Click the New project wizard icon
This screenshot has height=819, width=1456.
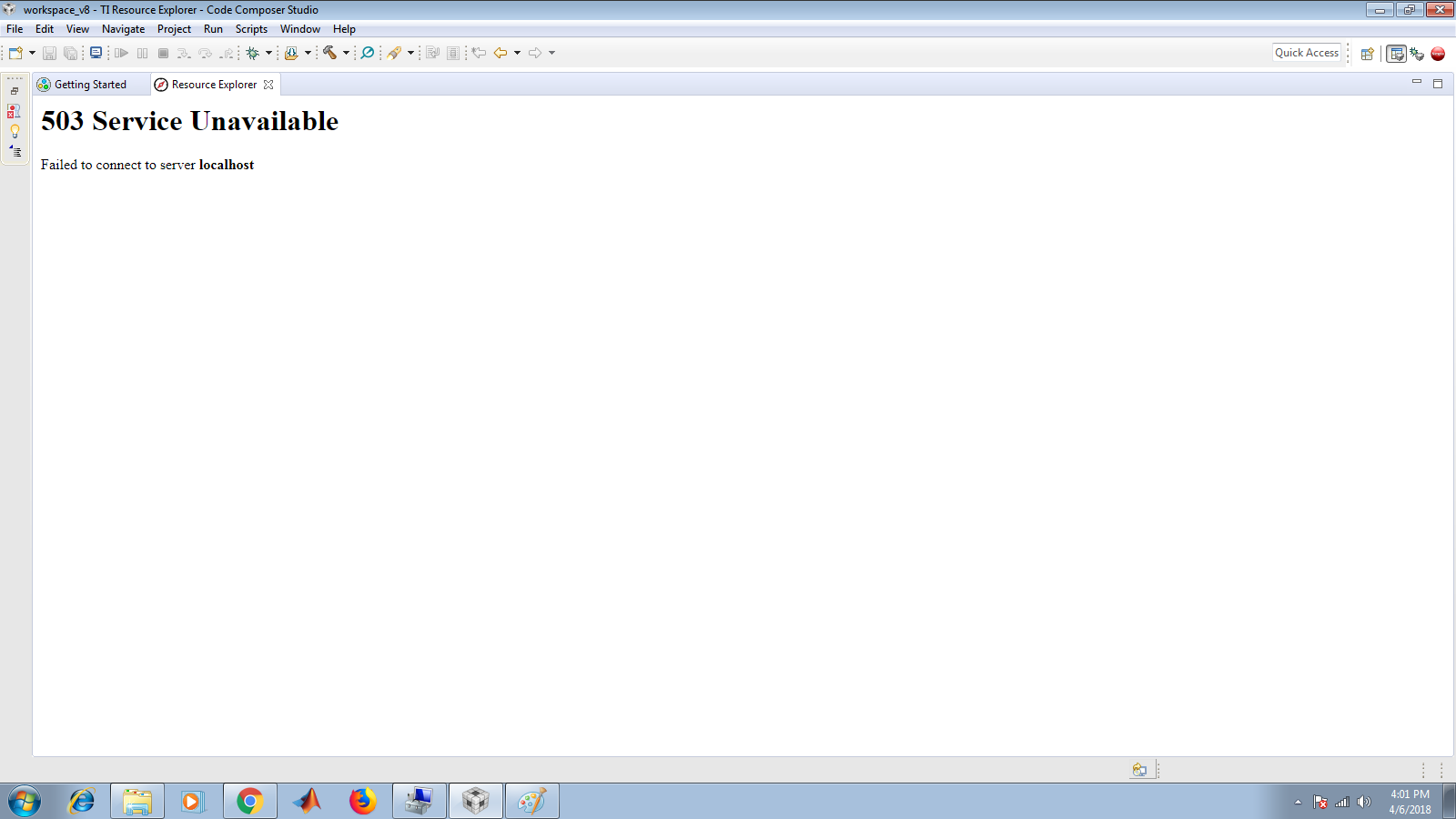(15, 53)
